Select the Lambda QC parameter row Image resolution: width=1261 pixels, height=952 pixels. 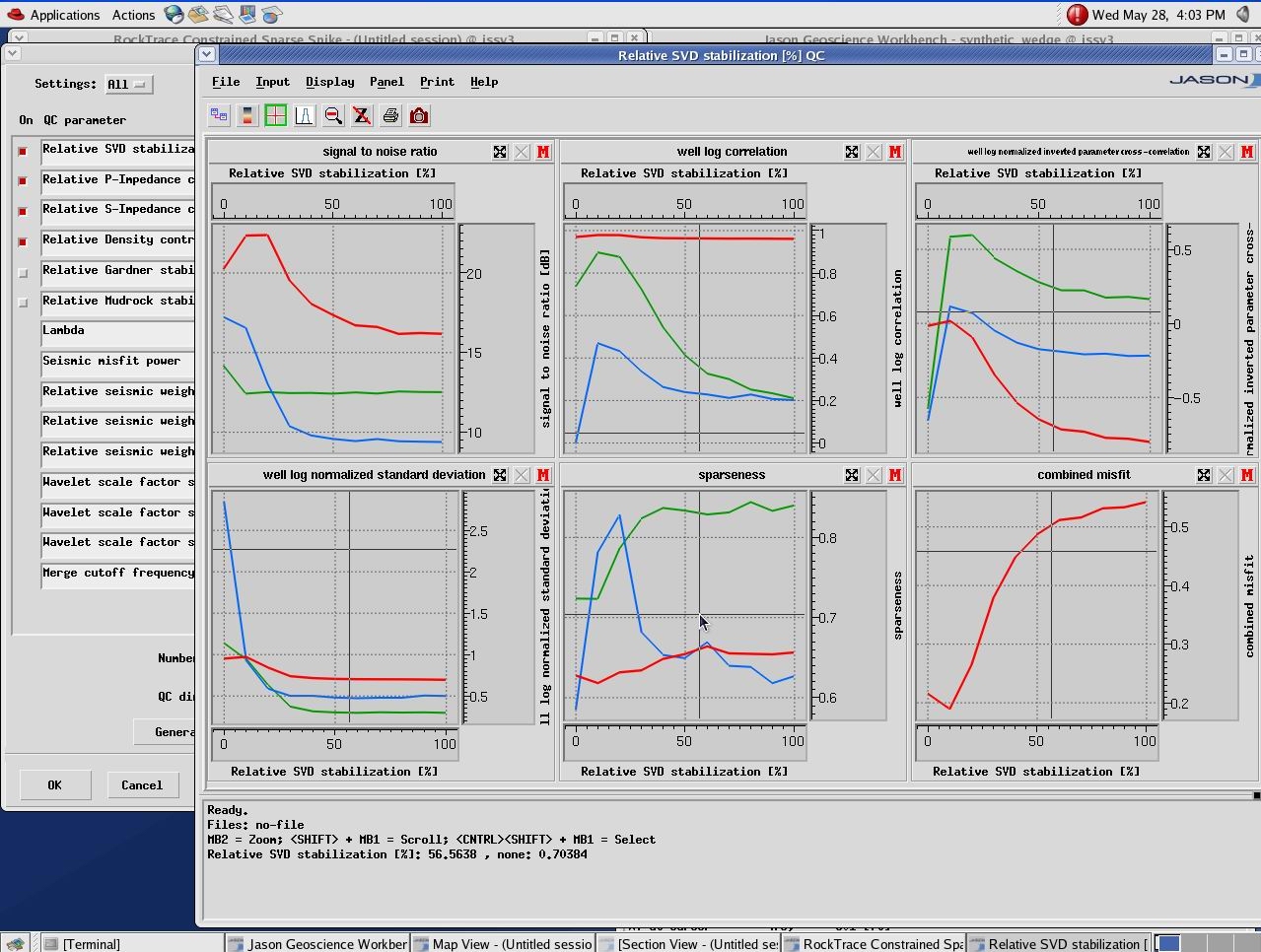[118, 333]
